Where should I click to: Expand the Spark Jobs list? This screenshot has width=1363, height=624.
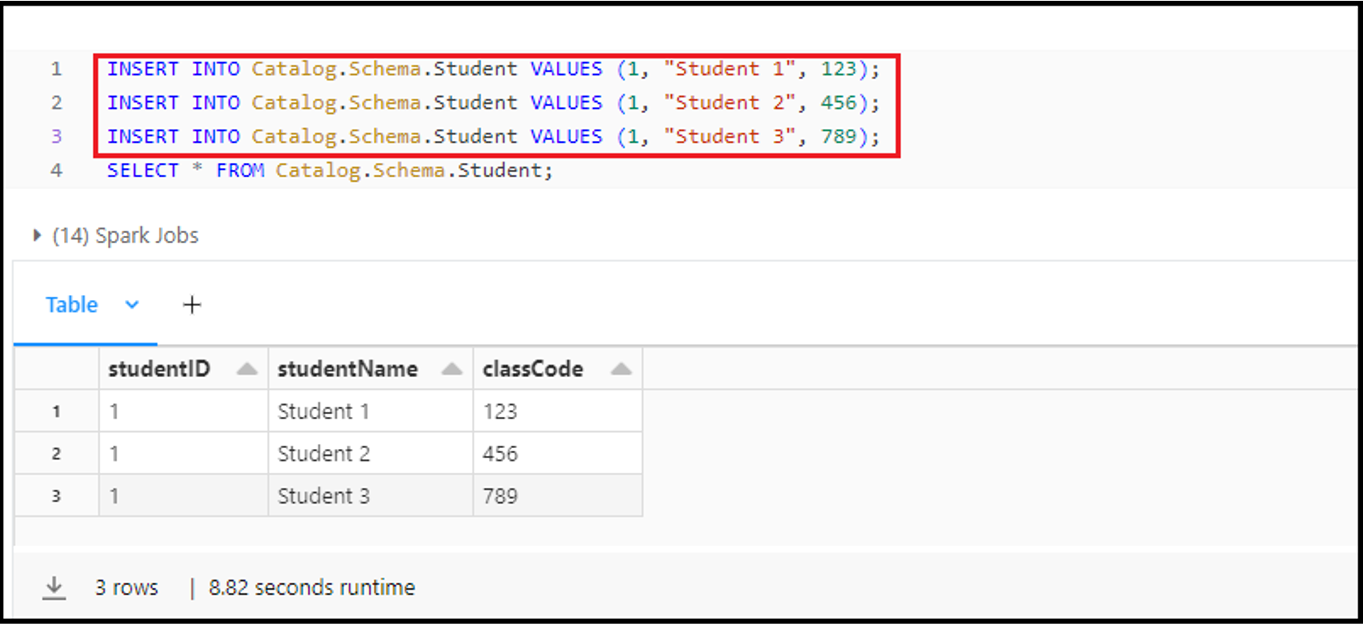pyautogui.click(x=37, y=236)
